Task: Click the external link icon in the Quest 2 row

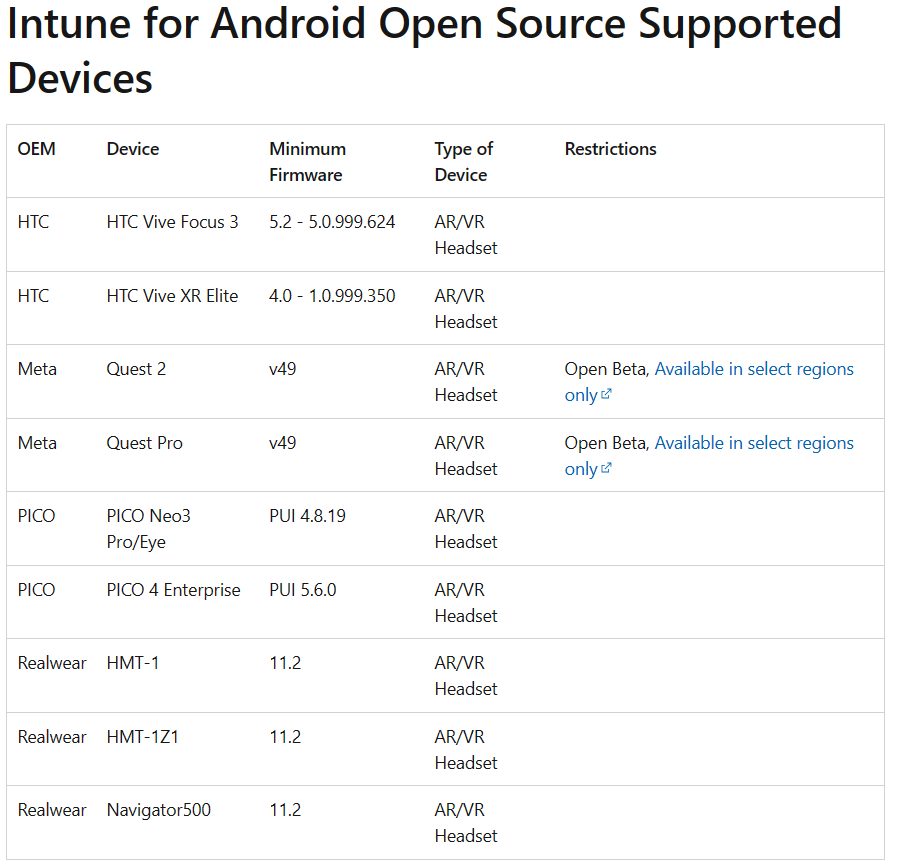Action: pyautogui.click(x=606, y=394)
